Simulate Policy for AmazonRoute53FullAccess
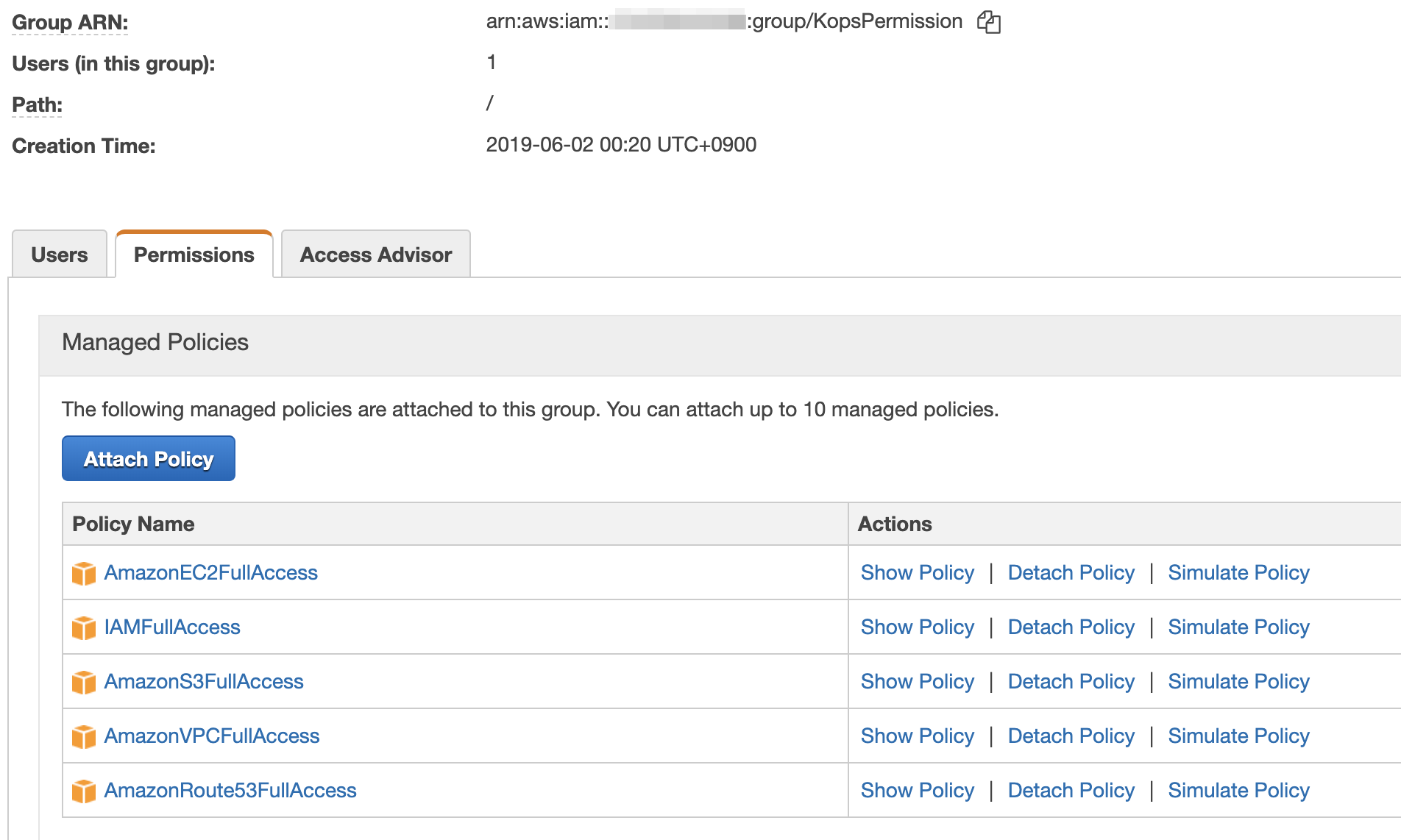 1238,791
